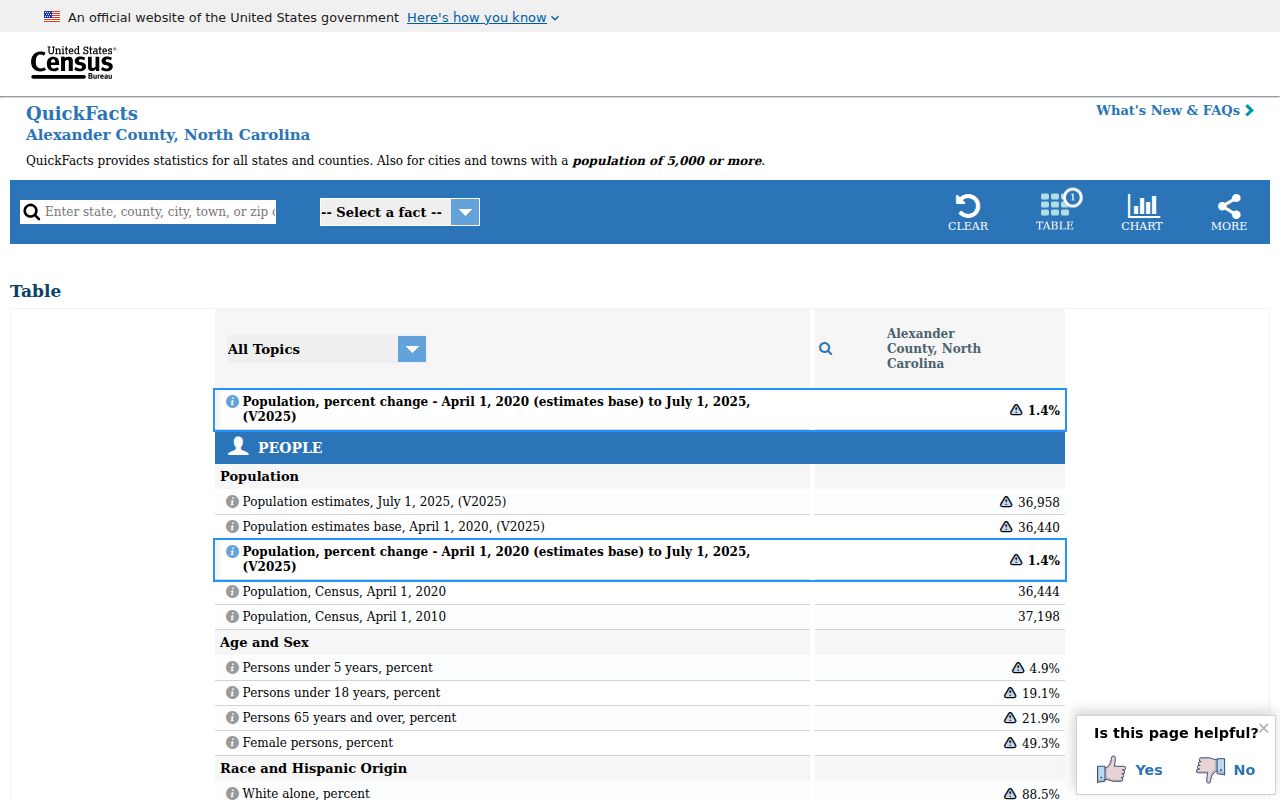Click info icon for Population estimates, July 1, 2025
1280x800 pixels.
click(232, 502)
